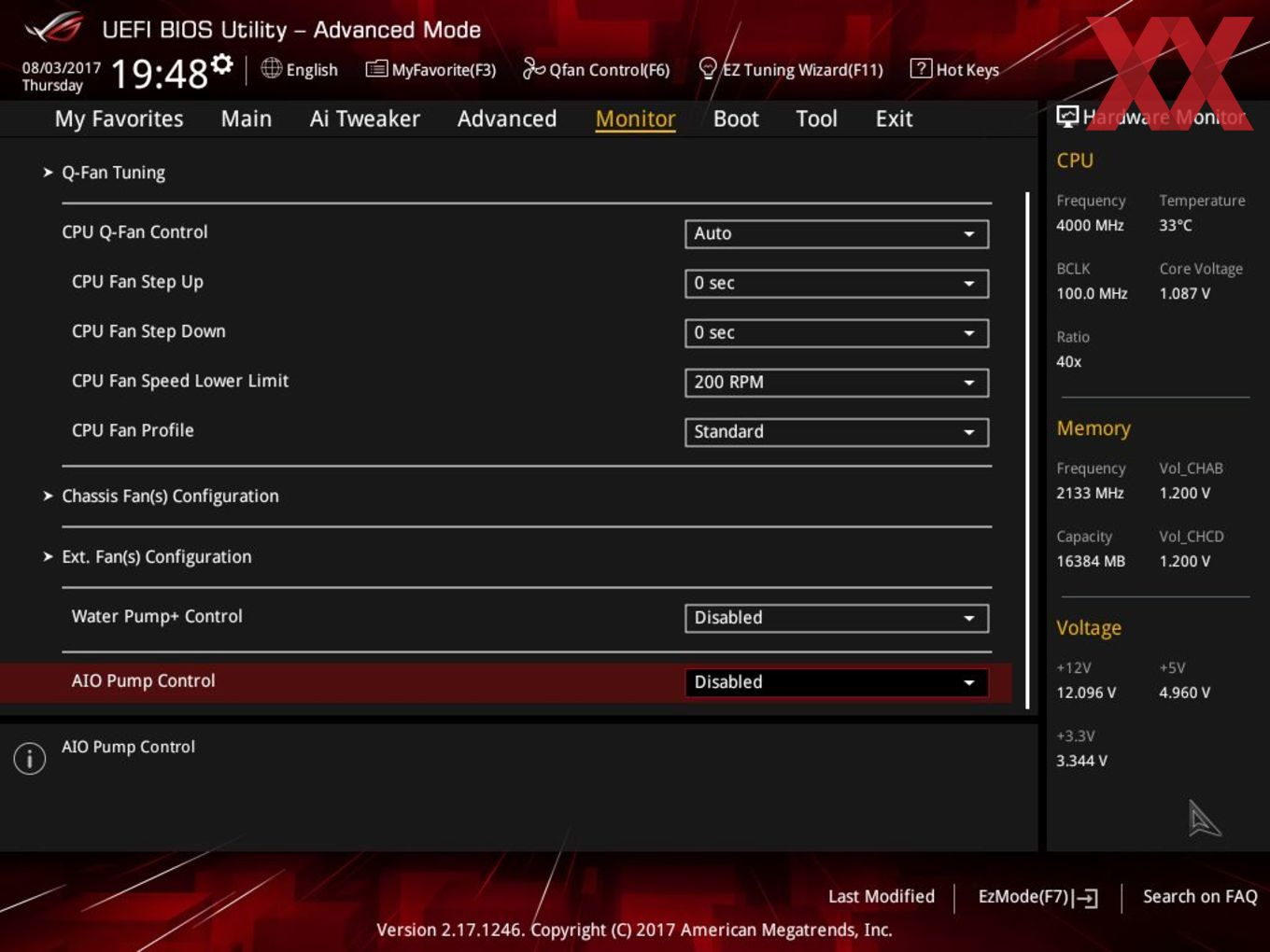Expand Ext. Fan(s) Configuration
1270x952 pixels.
coord(157,557)
